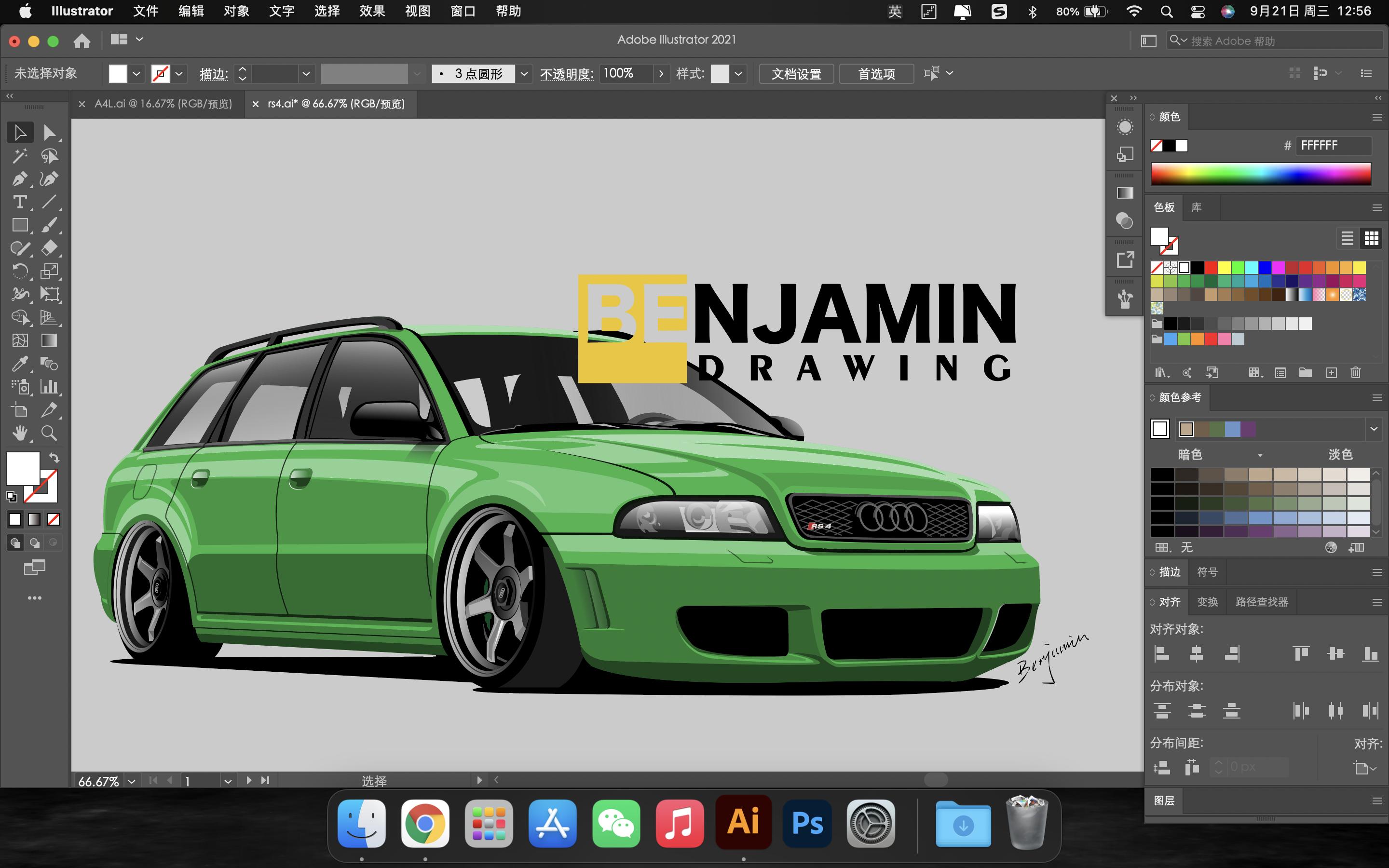Click the color spectrum bar
Screen dimensions: 1389x868
point(1260,174)
